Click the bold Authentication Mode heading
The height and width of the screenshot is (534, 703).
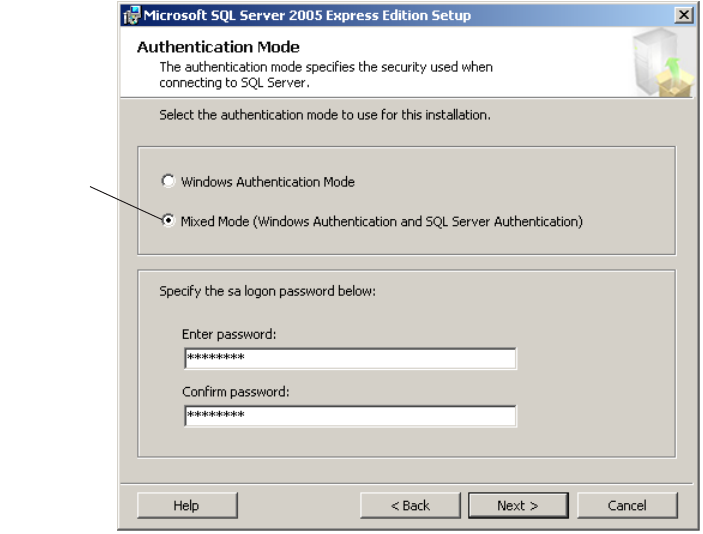coord(198,47)
